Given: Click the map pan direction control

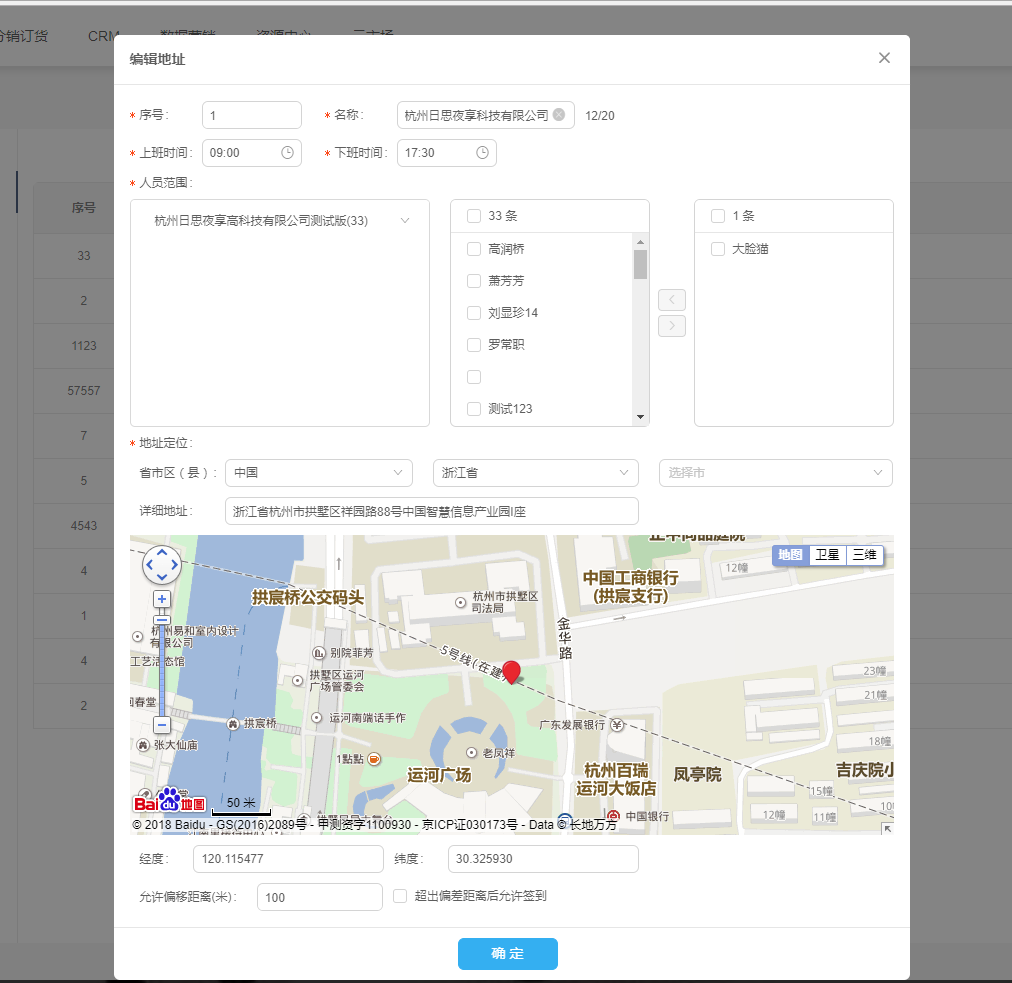Looking at the screenshot, I should 162,565.
